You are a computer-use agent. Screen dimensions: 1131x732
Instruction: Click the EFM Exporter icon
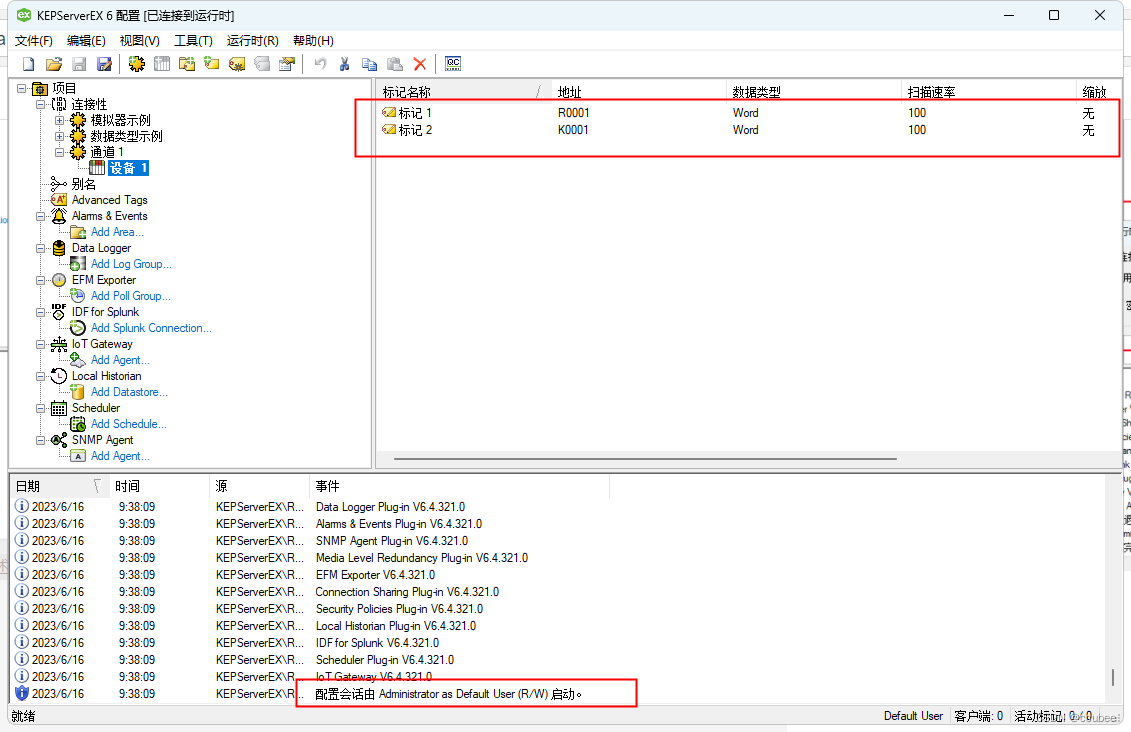coord(58,280)
